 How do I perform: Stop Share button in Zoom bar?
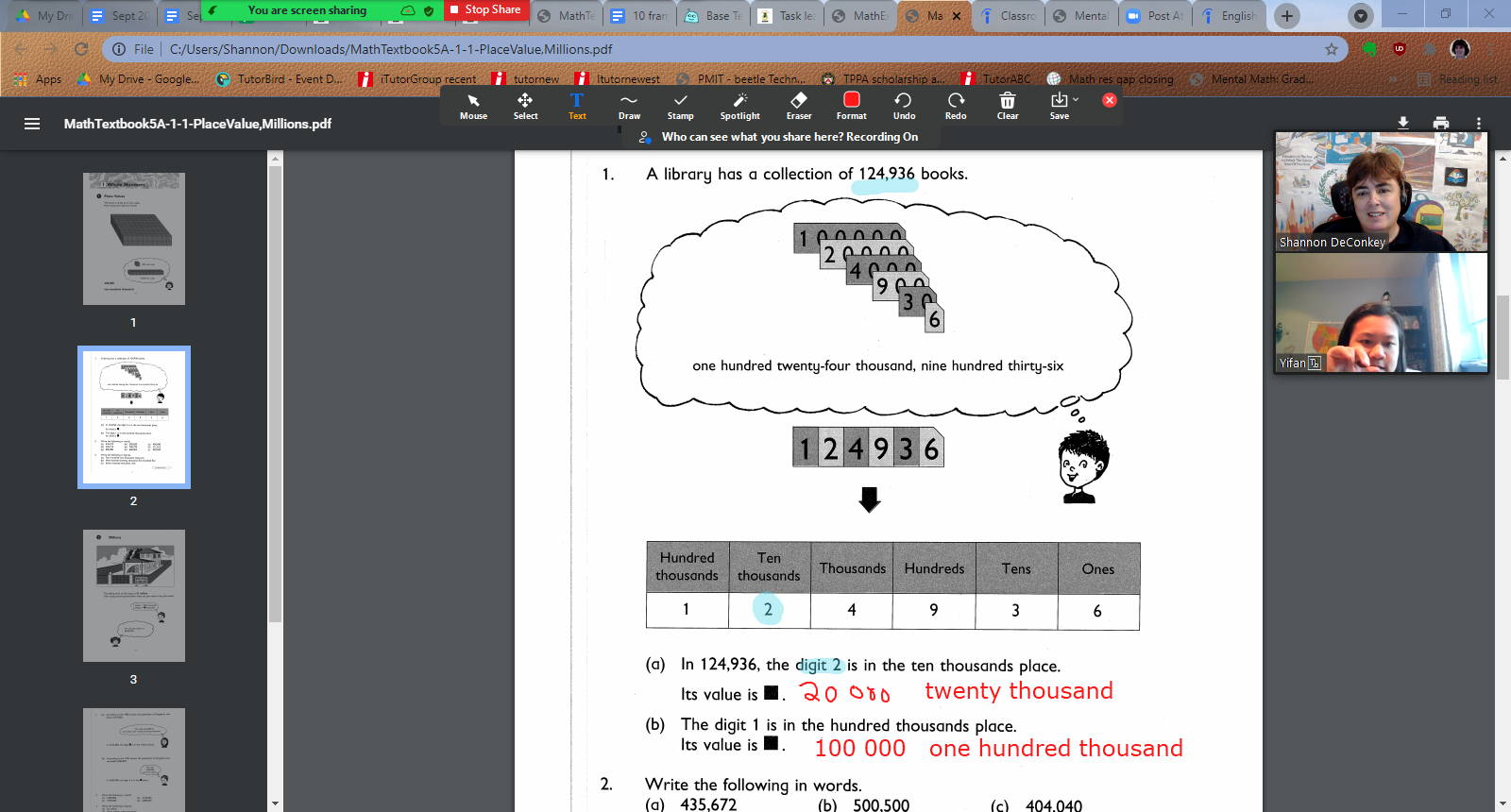pos(484,9)
